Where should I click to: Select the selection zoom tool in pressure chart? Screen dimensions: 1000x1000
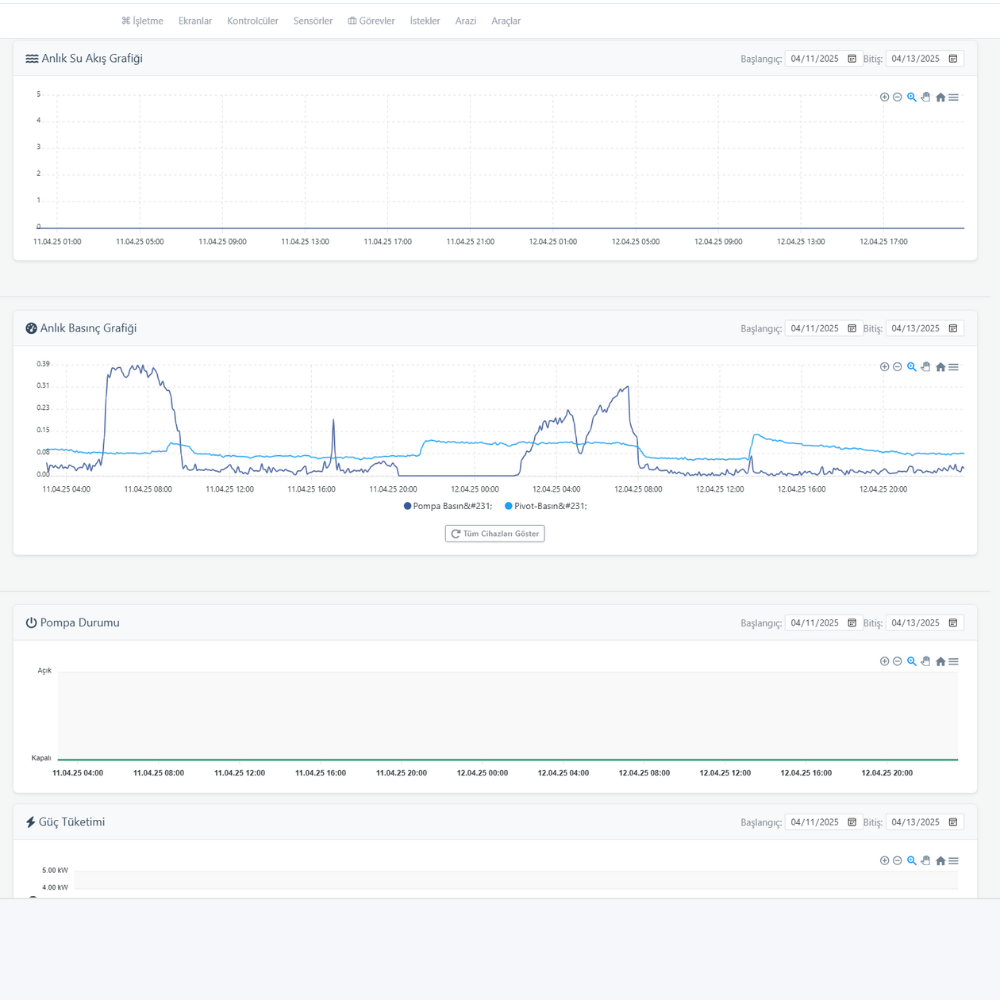(911, 367)
